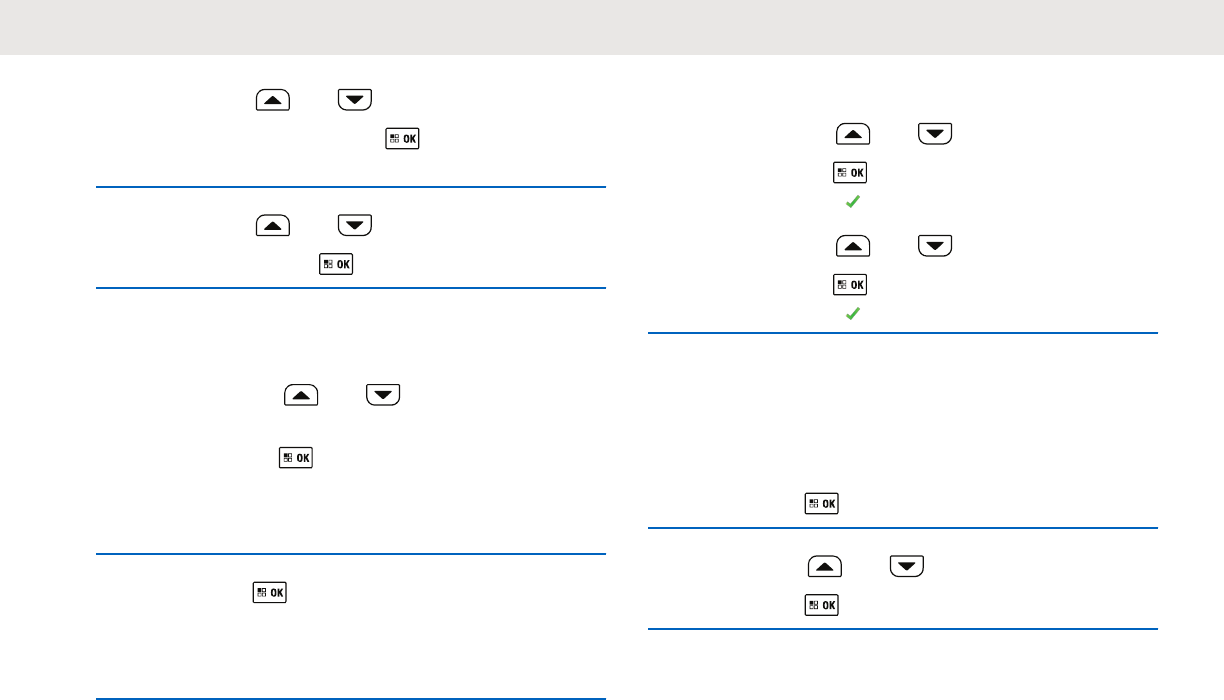Click the topmost down arrow in left column

355,99
